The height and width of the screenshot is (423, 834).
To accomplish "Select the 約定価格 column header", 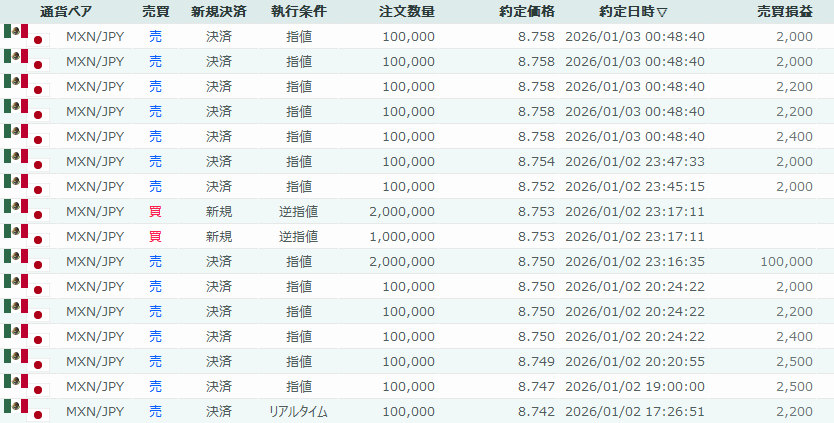I will (527, 12).
